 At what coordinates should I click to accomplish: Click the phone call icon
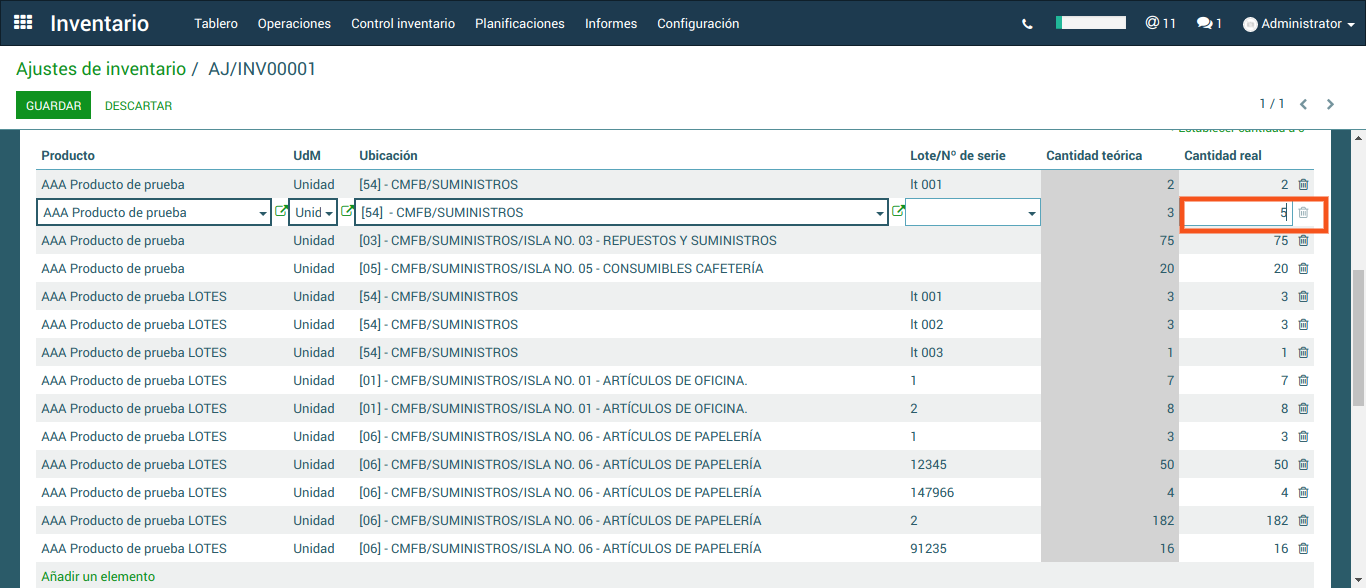click(1027, 24)
